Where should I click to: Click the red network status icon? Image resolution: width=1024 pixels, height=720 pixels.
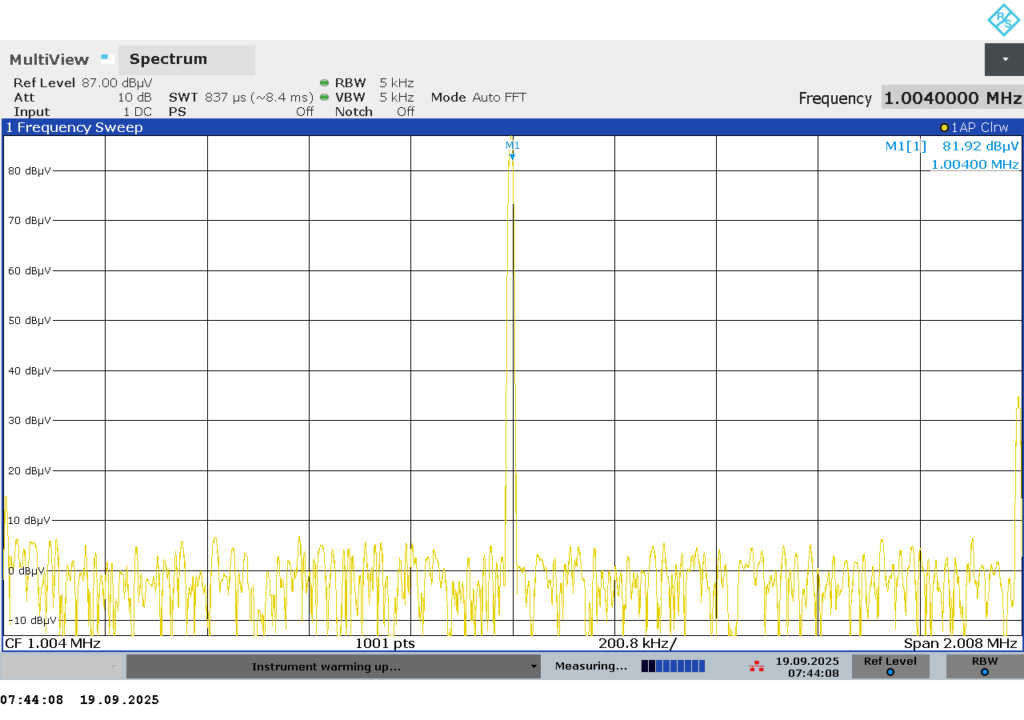(757, 666)
